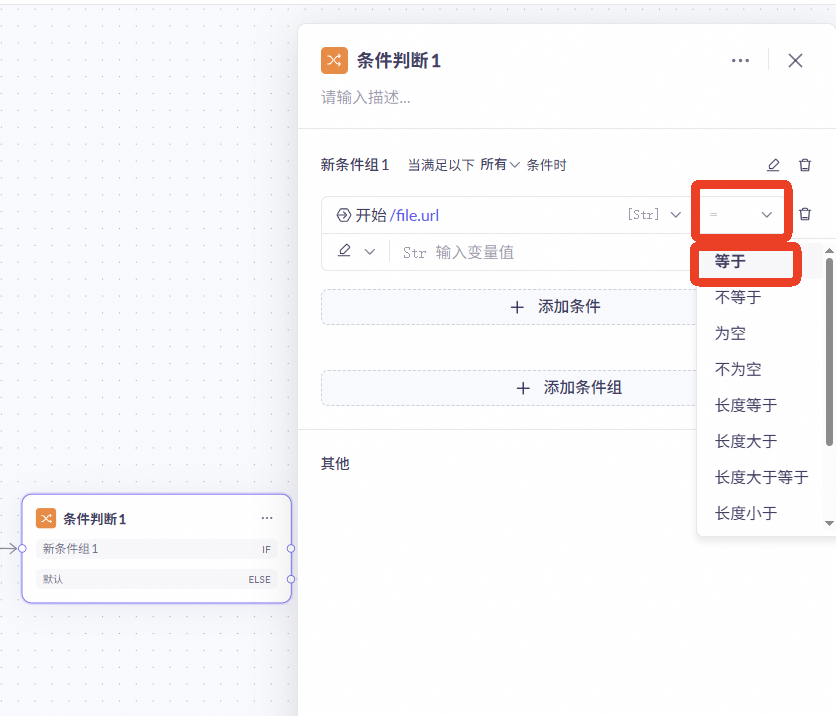Click the 默认 ELSE row in node

pos(156,579)
